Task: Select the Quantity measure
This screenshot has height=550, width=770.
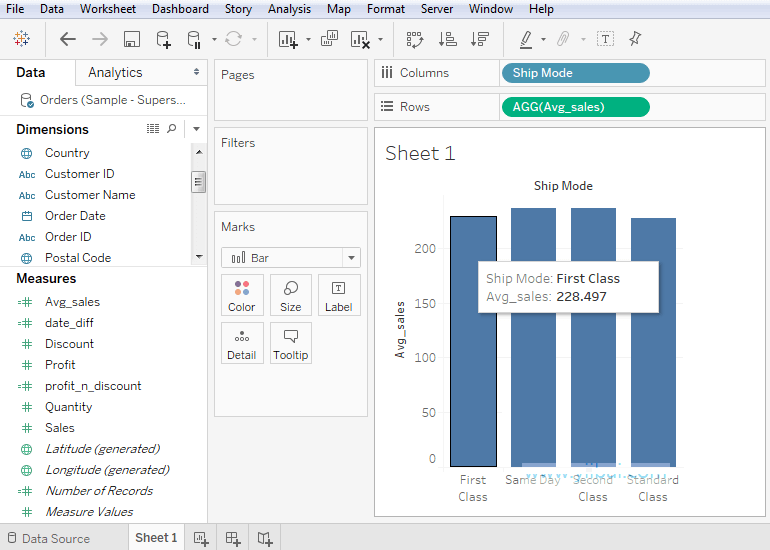Action: pos(68,407)
